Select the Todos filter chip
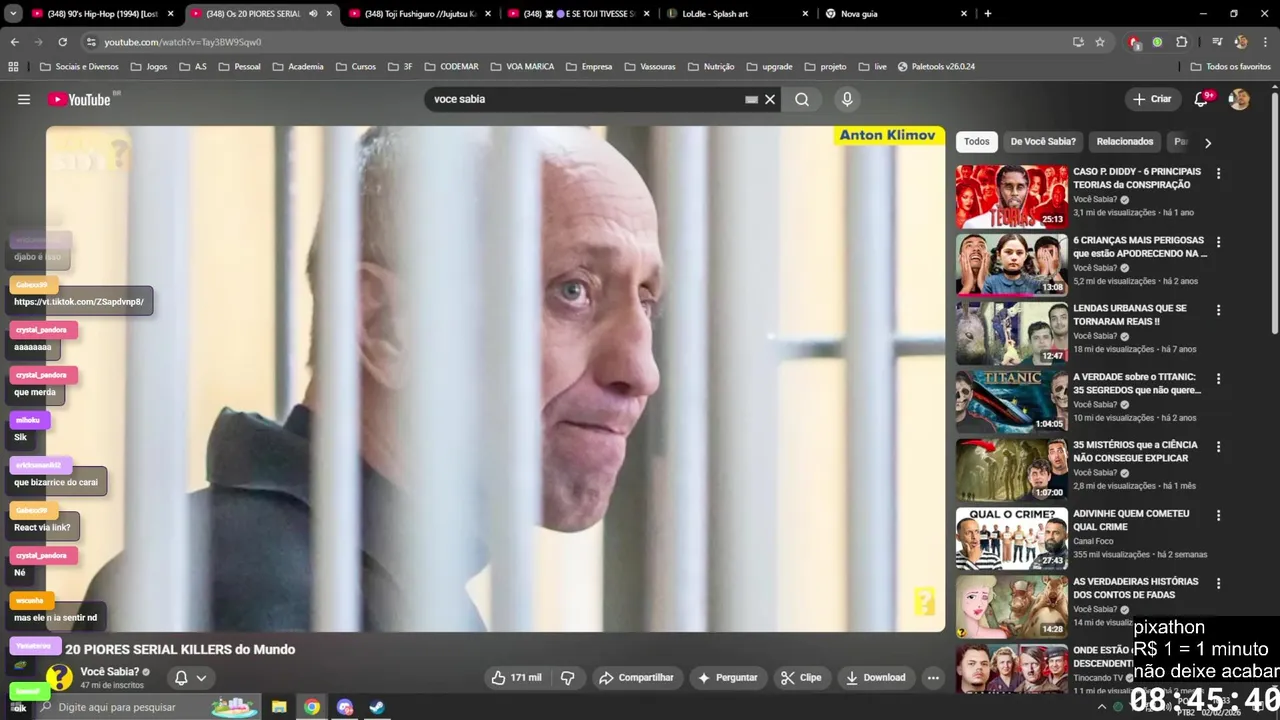This screenshot has width=1280, height=720. 977,142
